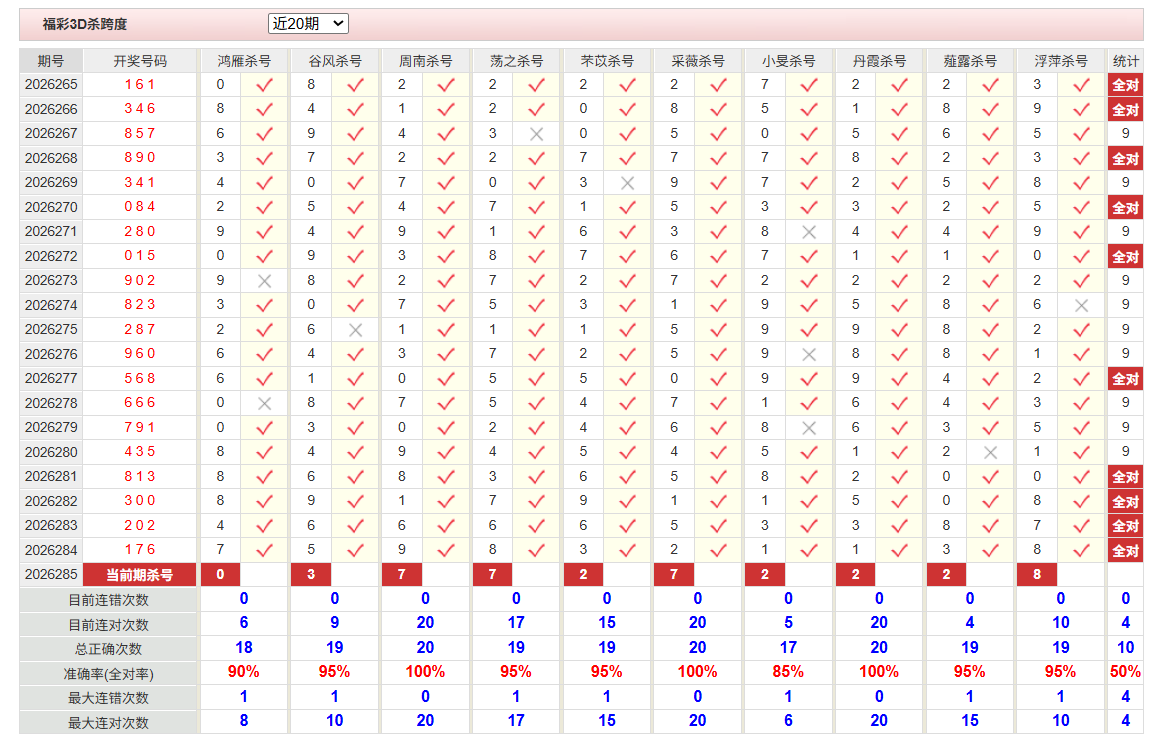Click the 采薇杀号 column header

pos(698,61)
